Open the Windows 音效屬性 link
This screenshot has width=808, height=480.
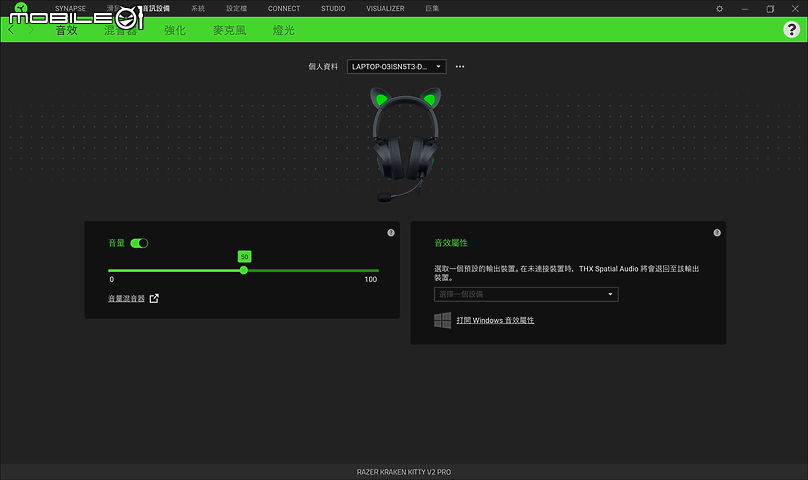point(495,320)
